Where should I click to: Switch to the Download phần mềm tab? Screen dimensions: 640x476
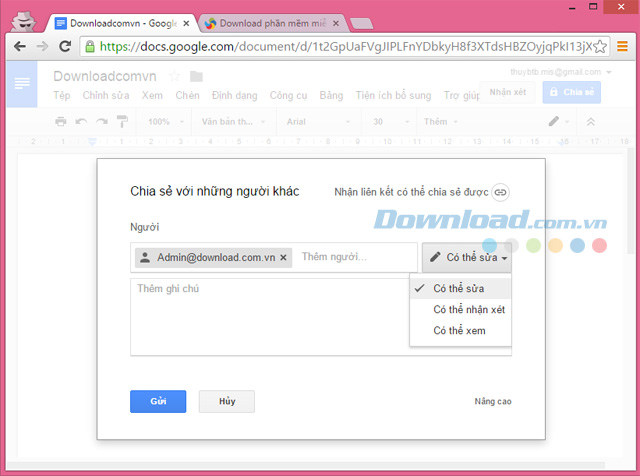[x=272, y=23]
